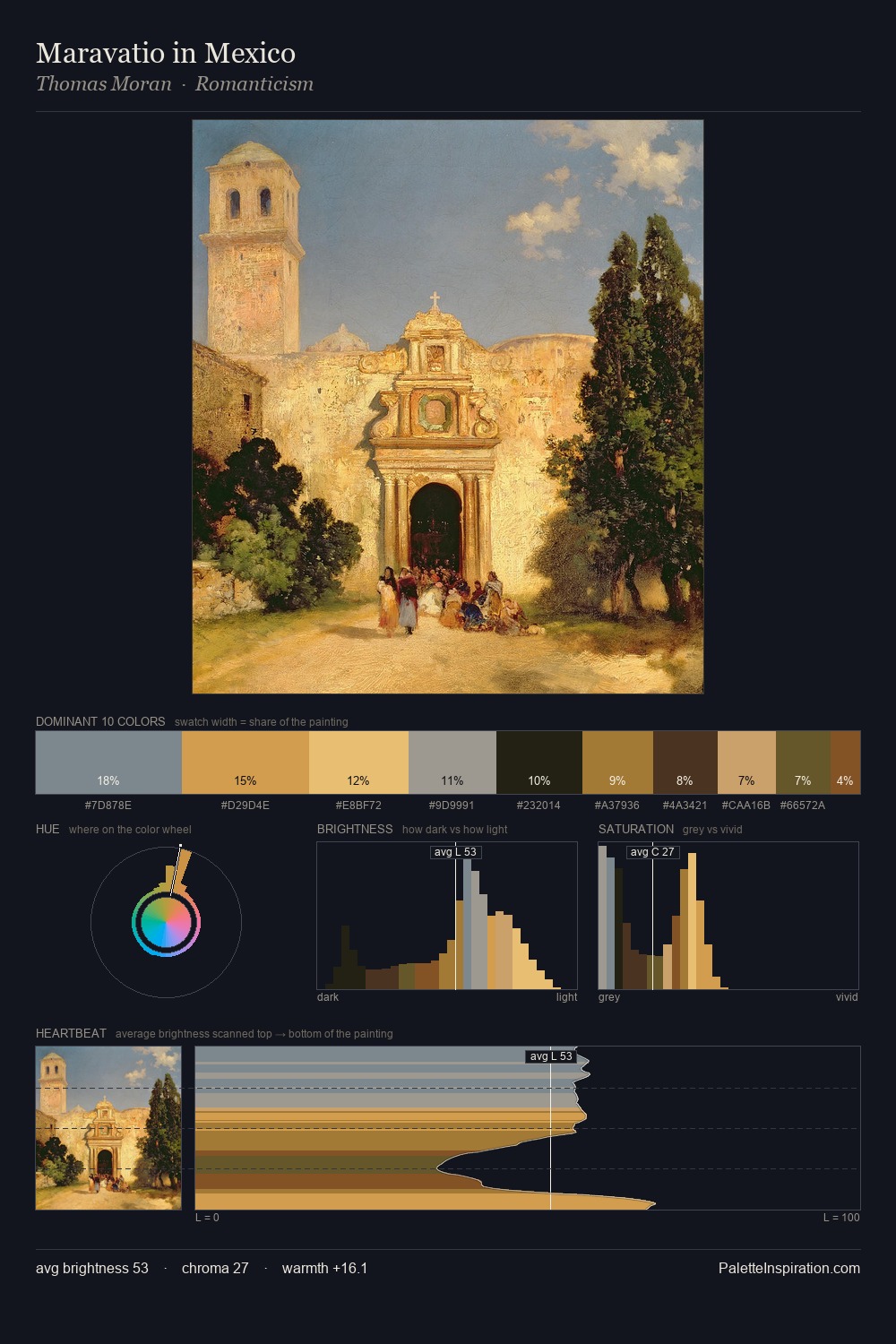Viewport: 896px width, 1344px height.
Task: Click the 'how dark vs how light' caption
Action: pos(455,830)
